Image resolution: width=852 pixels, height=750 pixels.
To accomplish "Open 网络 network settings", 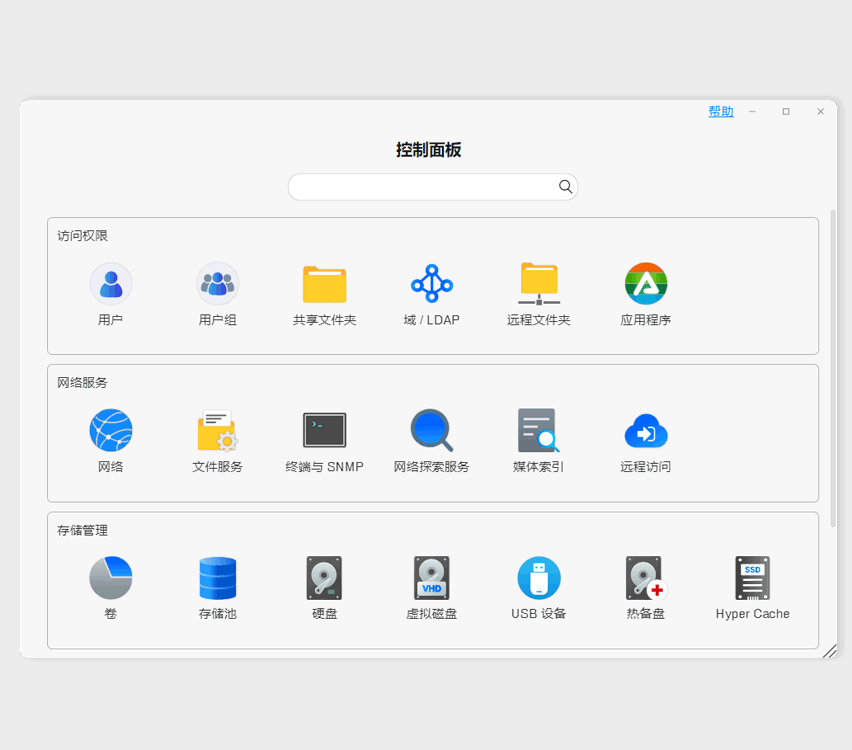I will 111,440.
